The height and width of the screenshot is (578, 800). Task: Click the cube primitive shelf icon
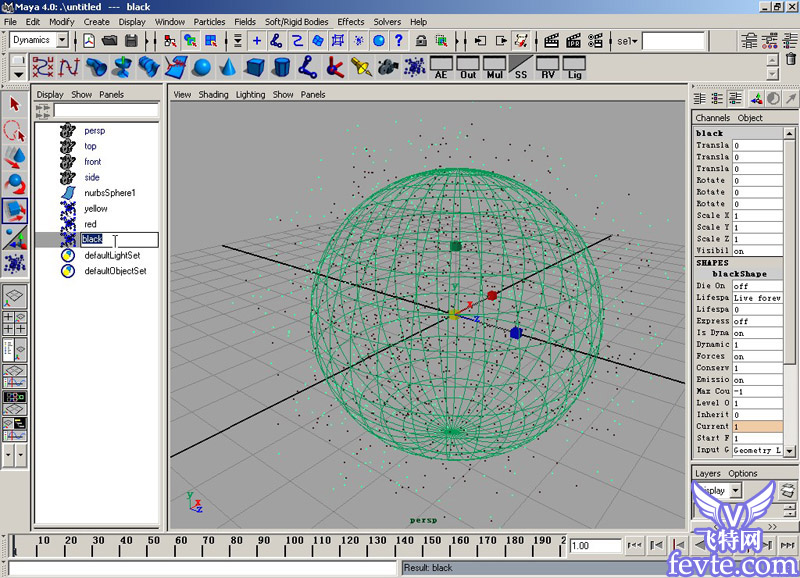255,67
